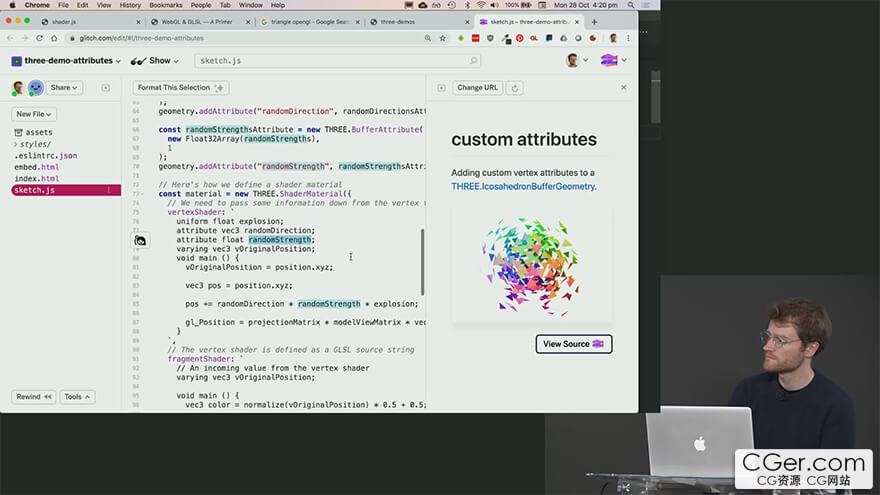Viewport: 880px width, 495px height.
Task: Expand the styles/ folder
Action: click(x=34, y=144)
